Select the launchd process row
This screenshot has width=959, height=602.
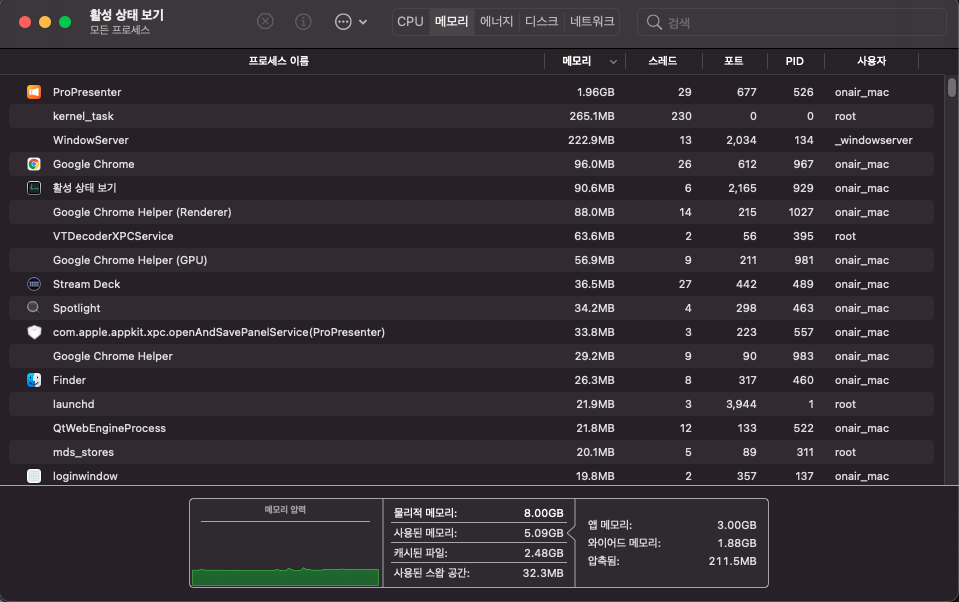(x=471, y=404)
